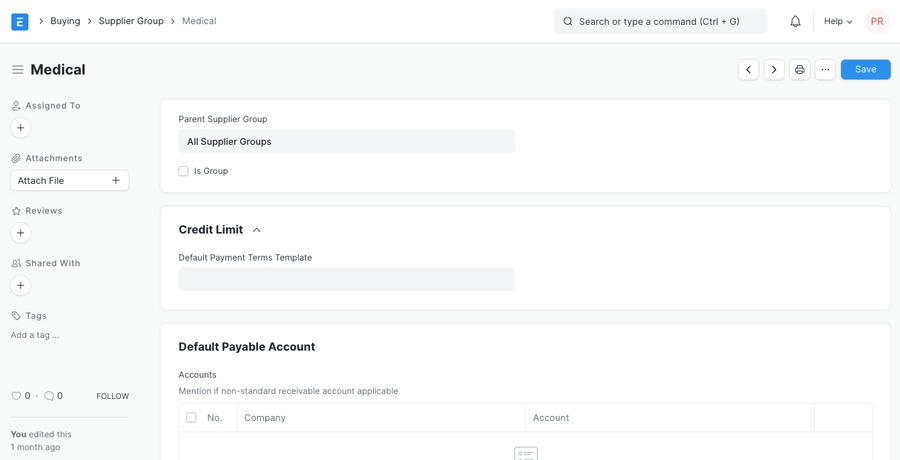Screen dimensions: 900x460
Task: Add a review with plus button
Action: [x=20, y=233]
